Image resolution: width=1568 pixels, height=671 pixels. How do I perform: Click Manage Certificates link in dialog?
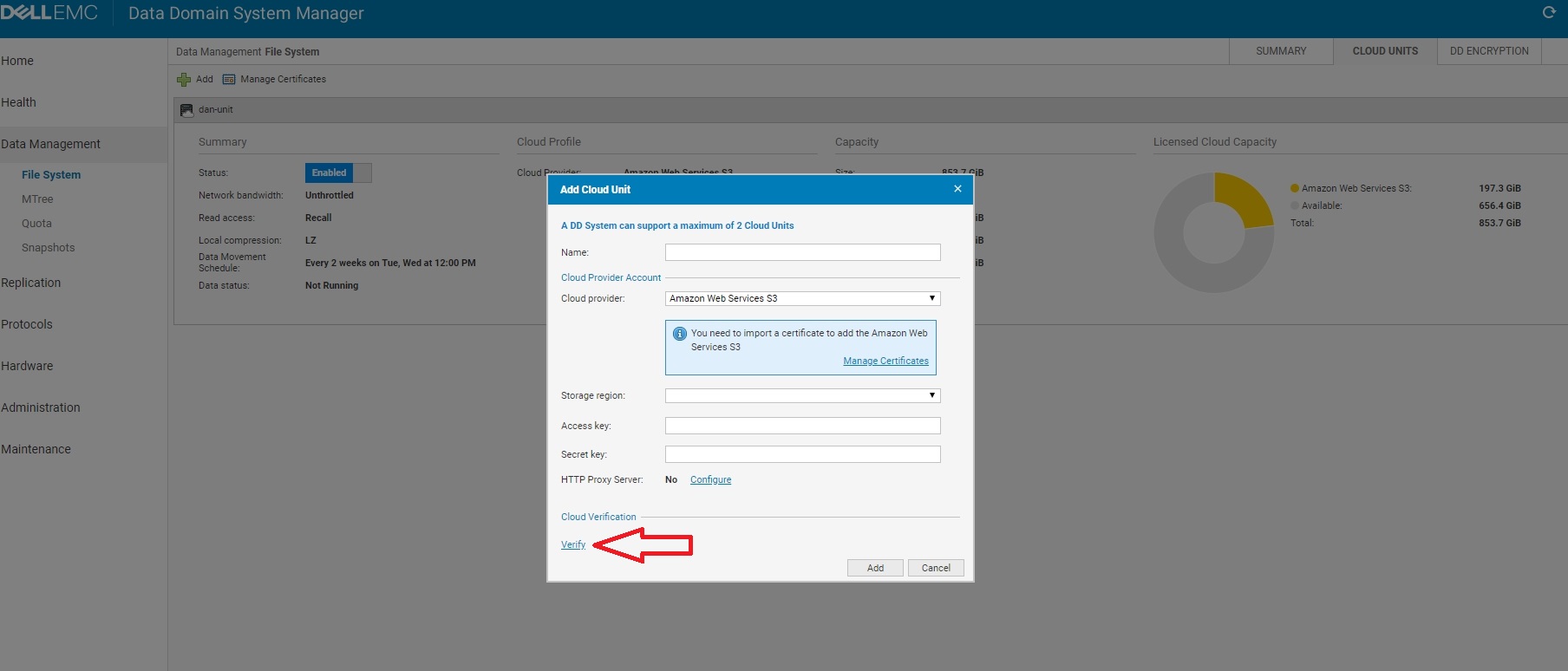[885, 361]
